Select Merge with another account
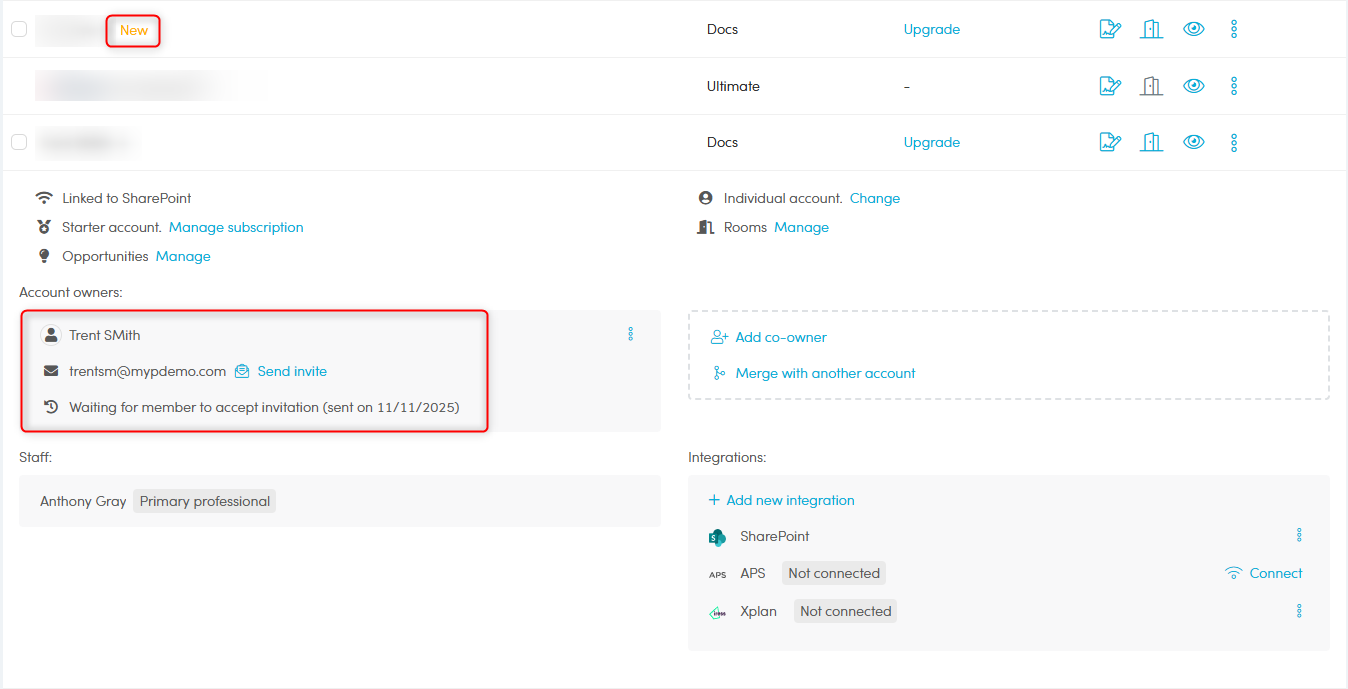1348x689 pixels. pos(825,373)
